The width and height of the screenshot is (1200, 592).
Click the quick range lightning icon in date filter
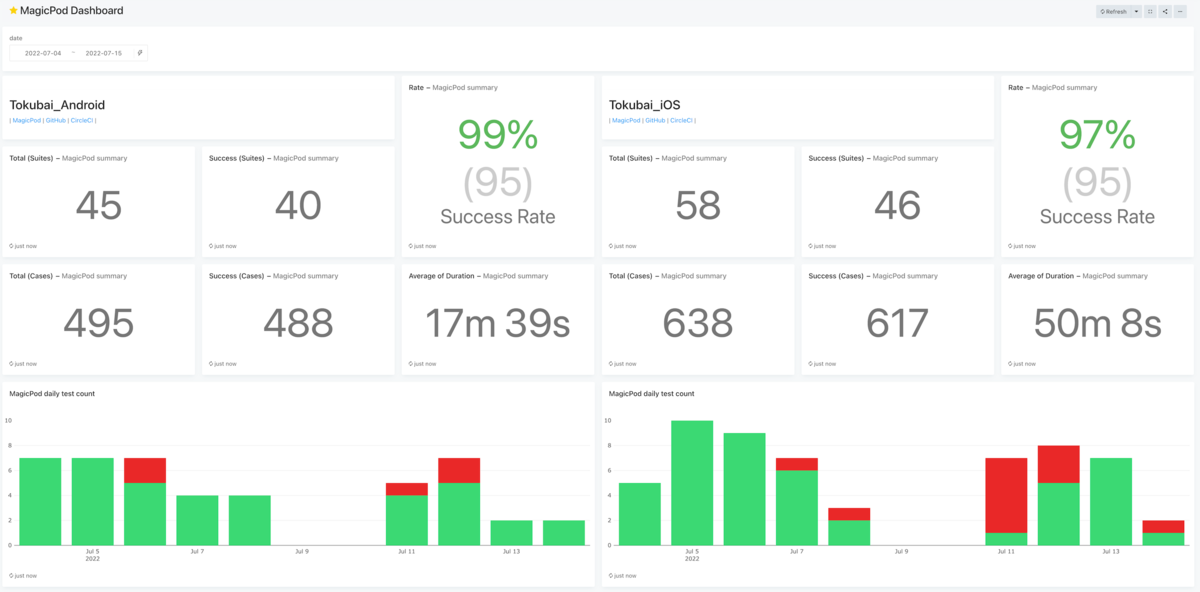(140, 53)
